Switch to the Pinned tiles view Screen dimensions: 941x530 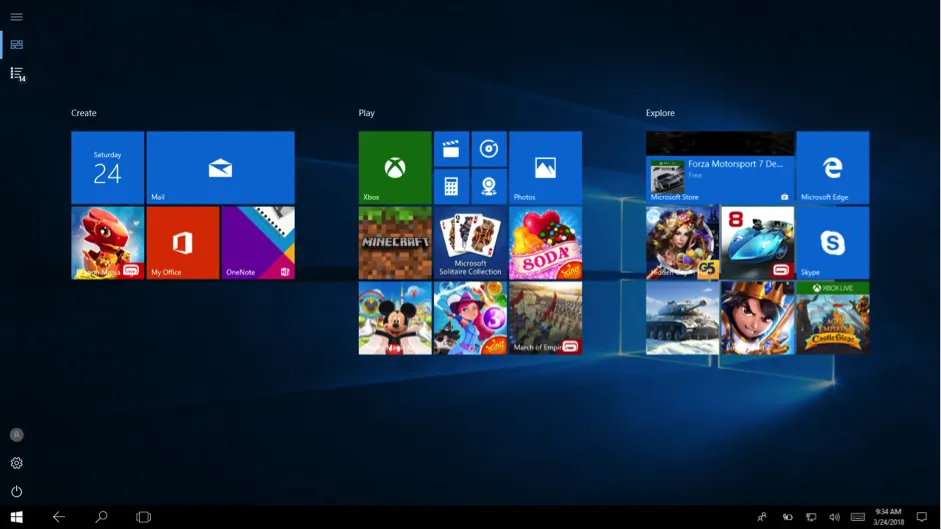pos(16,45)
